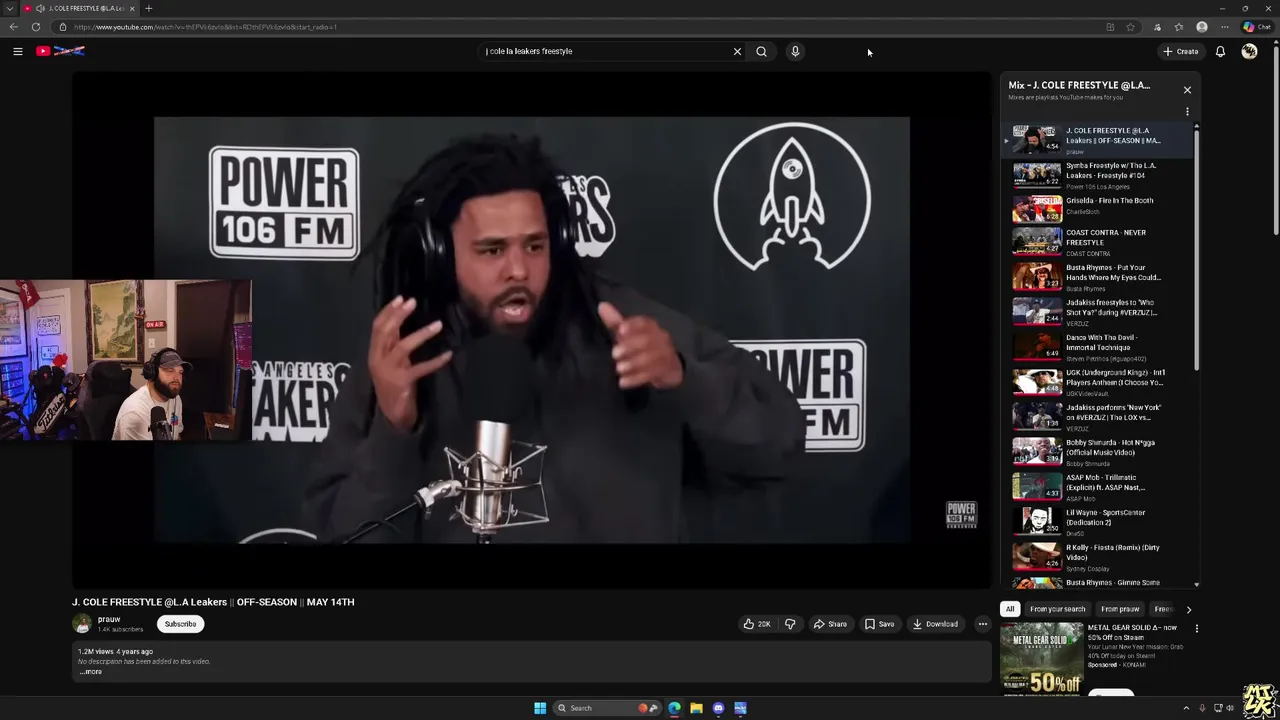The image size is (1280, 720).
Task: Open the browser profile icon
Action: point(1201,27)
